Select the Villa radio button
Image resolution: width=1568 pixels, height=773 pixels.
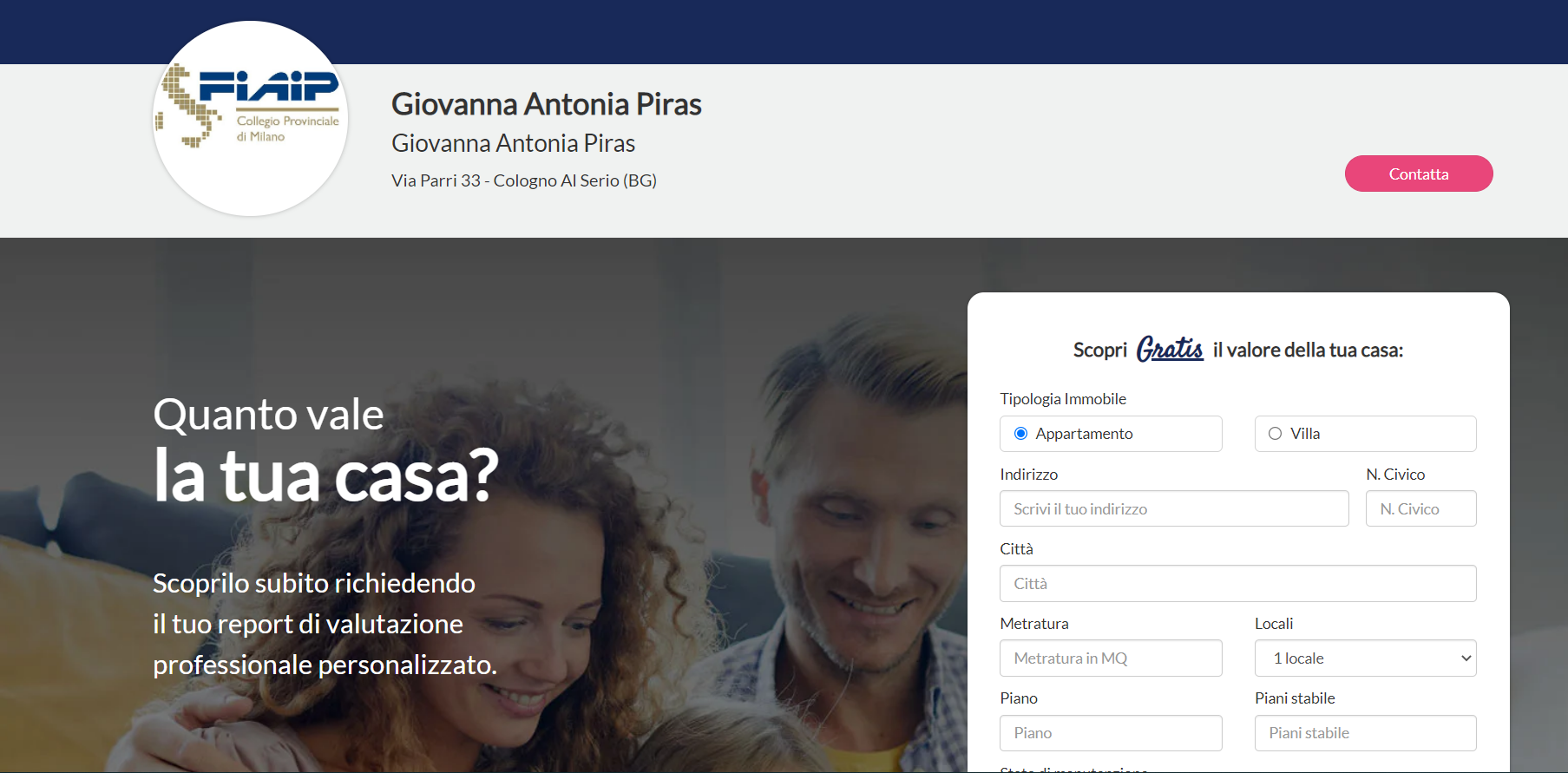point(1275,434)
